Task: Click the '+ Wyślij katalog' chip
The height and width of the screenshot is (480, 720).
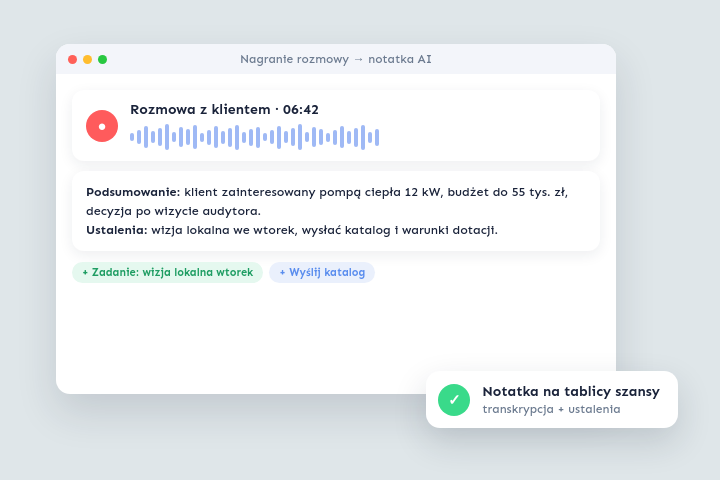Action: point(322,272)
